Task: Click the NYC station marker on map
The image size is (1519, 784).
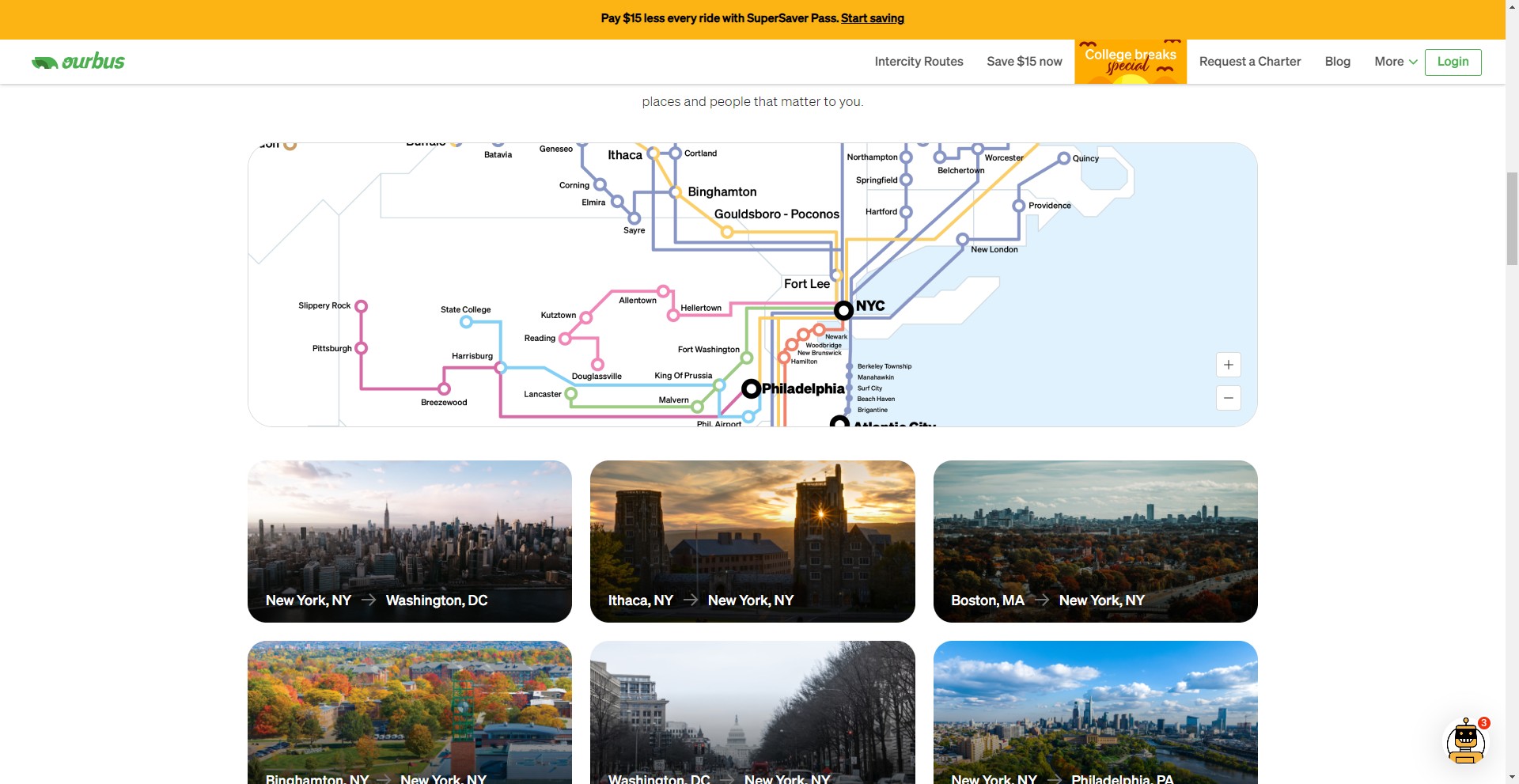Action: pyautogui.click(x=843, y=310)
